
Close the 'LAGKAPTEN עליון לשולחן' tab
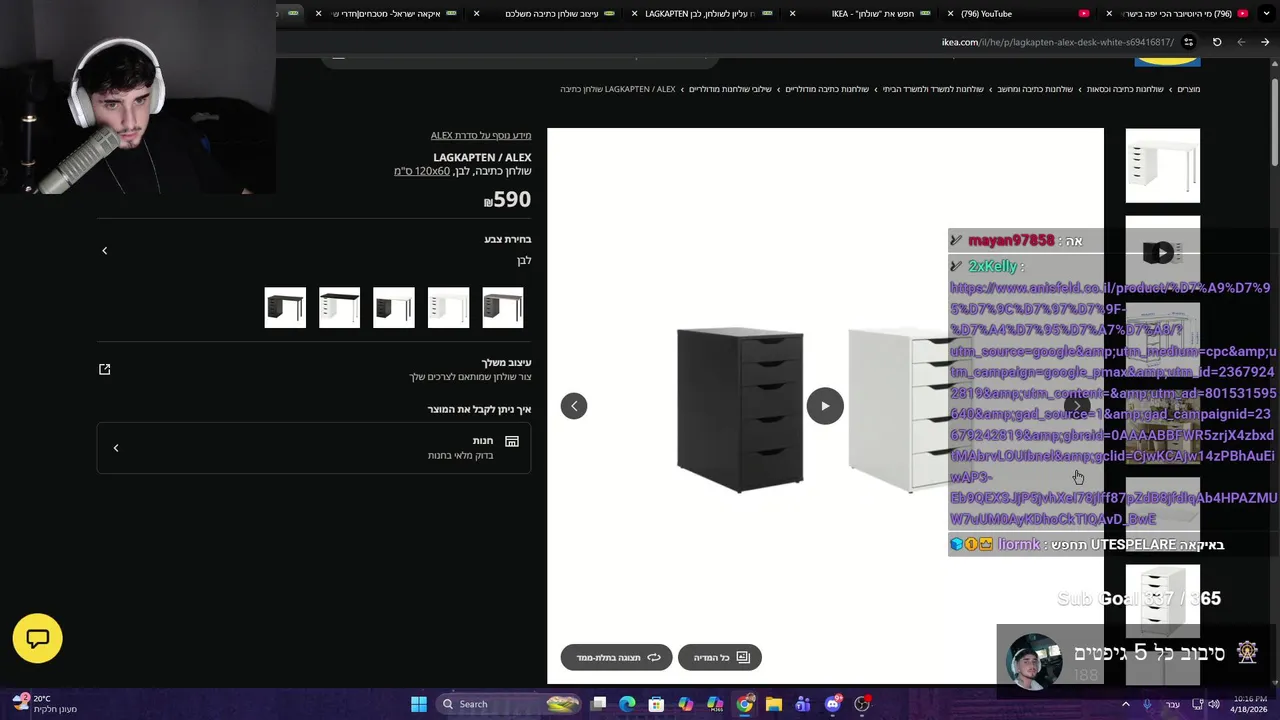point(634,14)
